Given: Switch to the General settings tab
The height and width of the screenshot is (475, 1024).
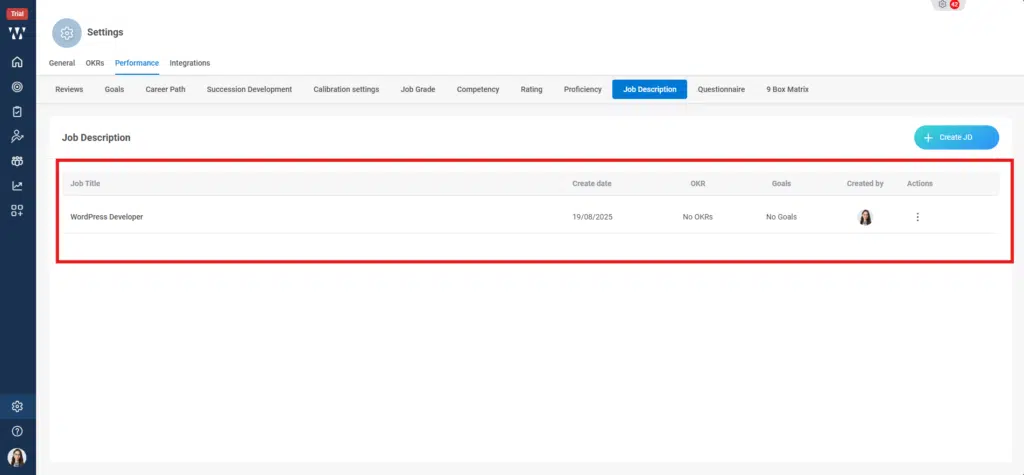Looking at the screenshot, I should point(62,63).
